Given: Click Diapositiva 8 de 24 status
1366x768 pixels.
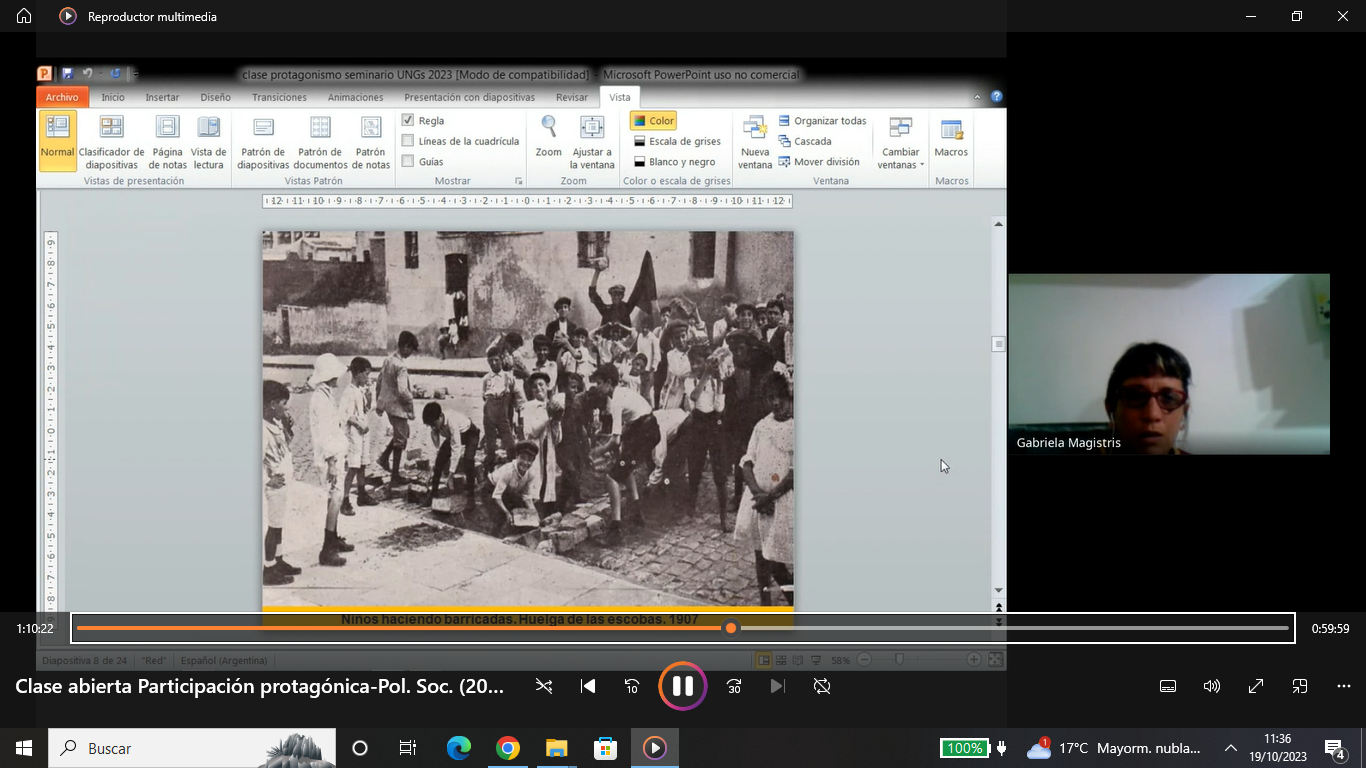Looking at the screenshot, I should 85,660.
